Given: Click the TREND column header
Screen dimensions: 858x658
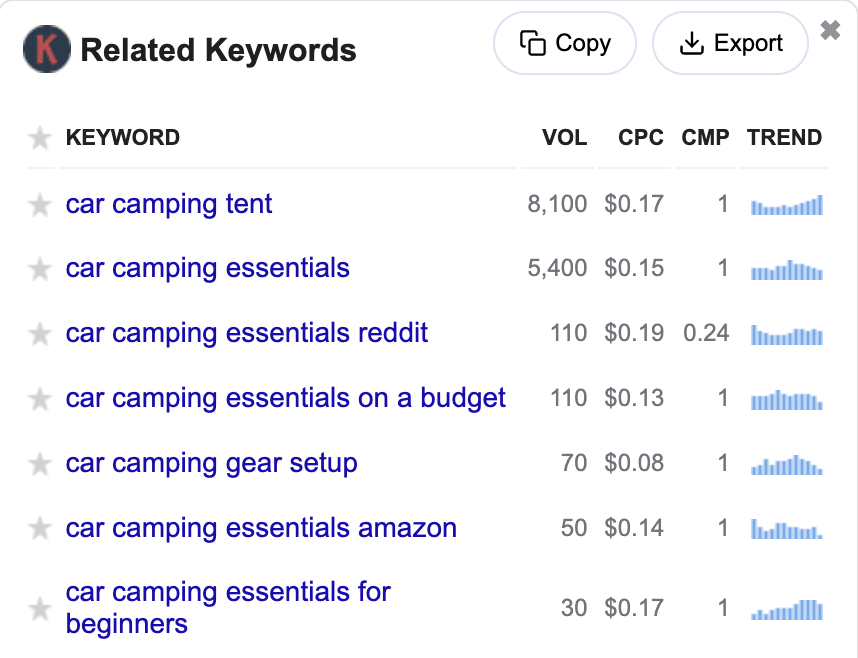Looking at the screenshot, I should click(784, 138).
